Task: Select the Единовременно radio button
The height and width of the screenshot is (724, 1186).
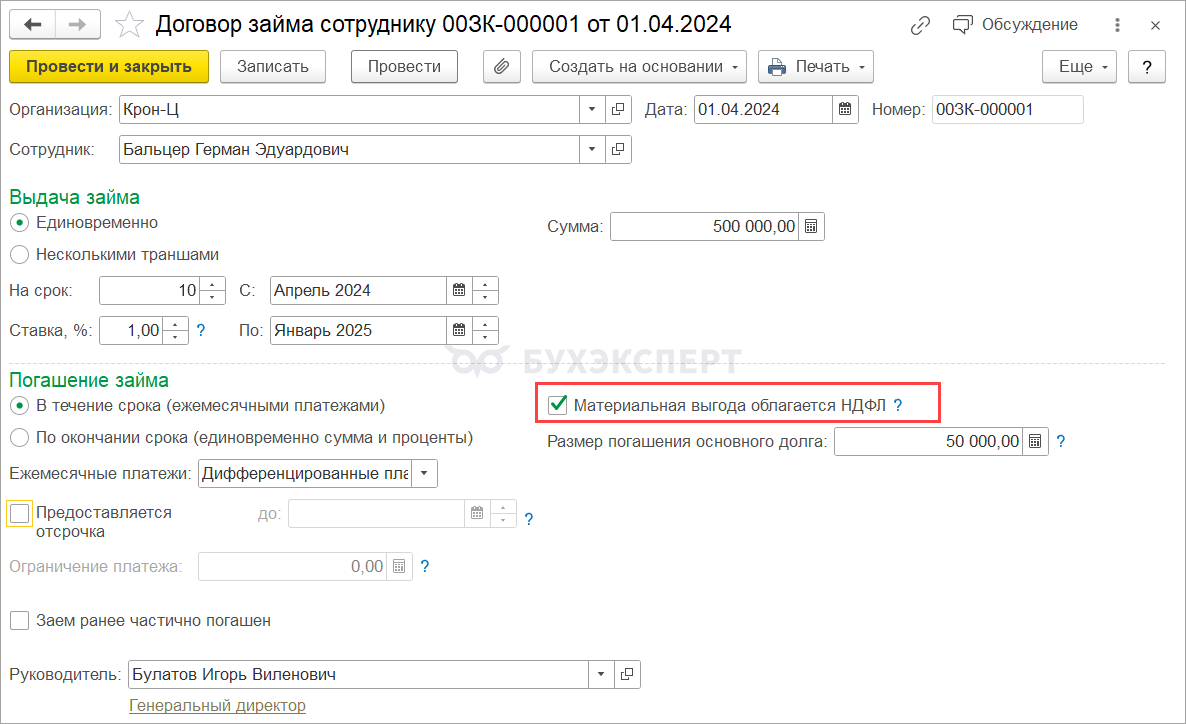Action: coord(20,223)
